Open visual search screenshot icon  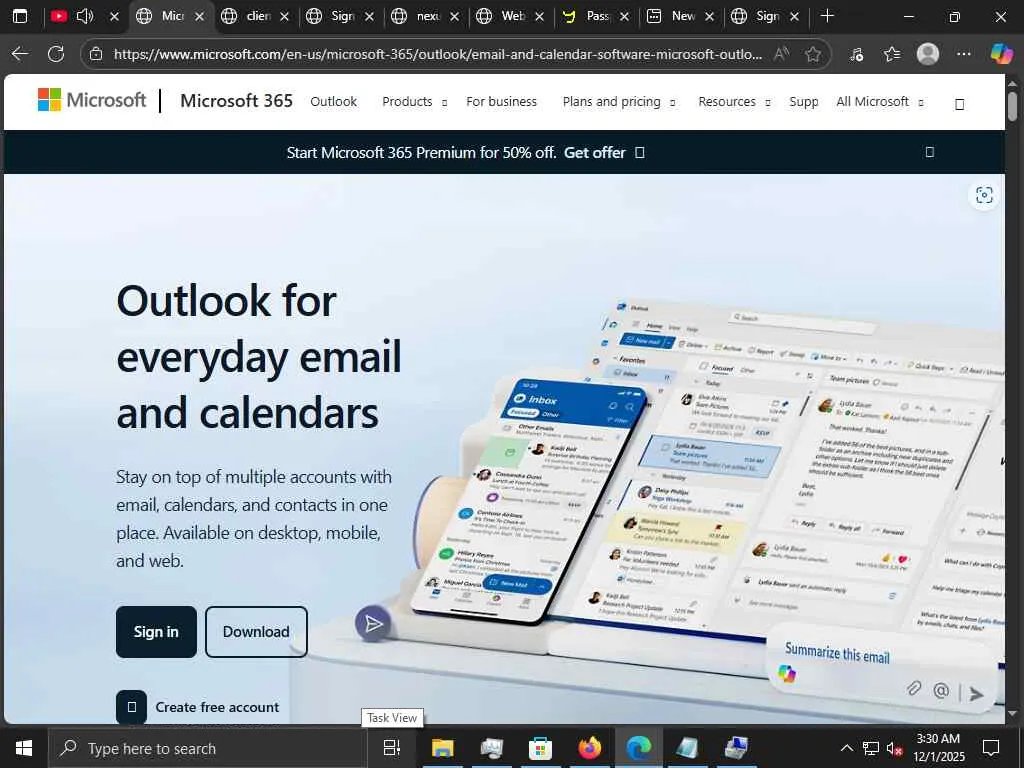(984, 195)
